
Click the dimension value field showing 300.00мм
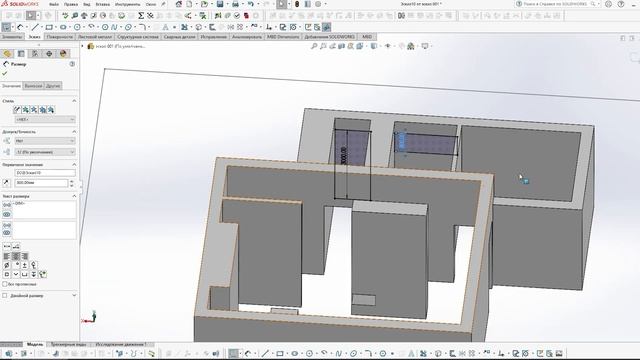pyautogui.click(x=41, y=183)
